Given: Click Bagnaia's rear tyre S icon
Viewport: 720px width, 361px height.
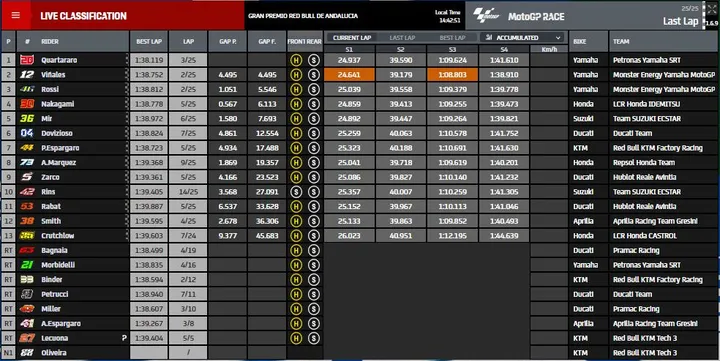Looking at the screenshot, I should [314, 250].
